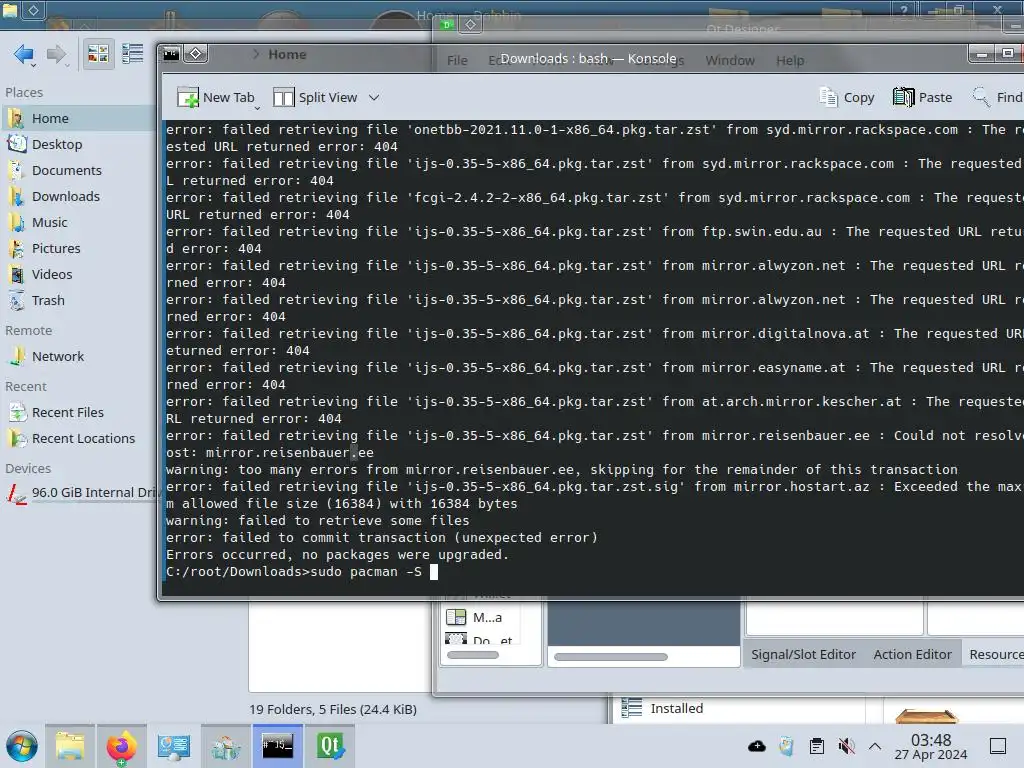This screenshot has height=768, width=1024.
Task: Click the tray icon next to the cloud icon
Action: coord(786,746)
